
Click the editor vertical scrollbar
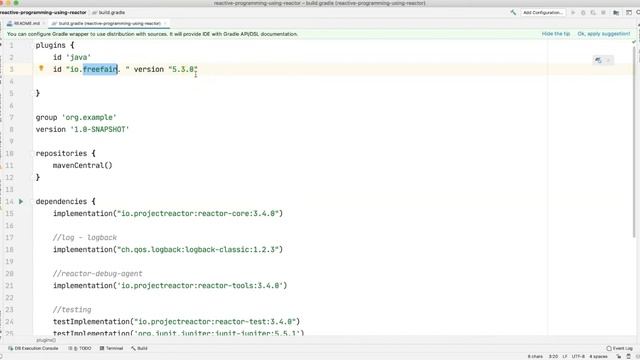(634, 141)
